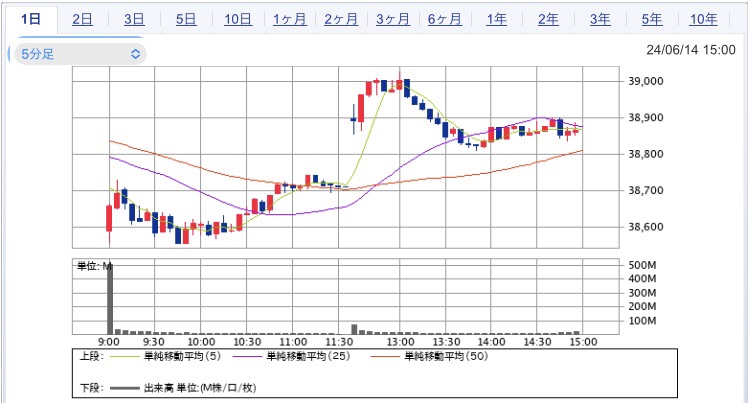Click the green line swatch for 単純移動平均(5)
The height and width of the screenshot is (403, 750).
pos(125,357)
